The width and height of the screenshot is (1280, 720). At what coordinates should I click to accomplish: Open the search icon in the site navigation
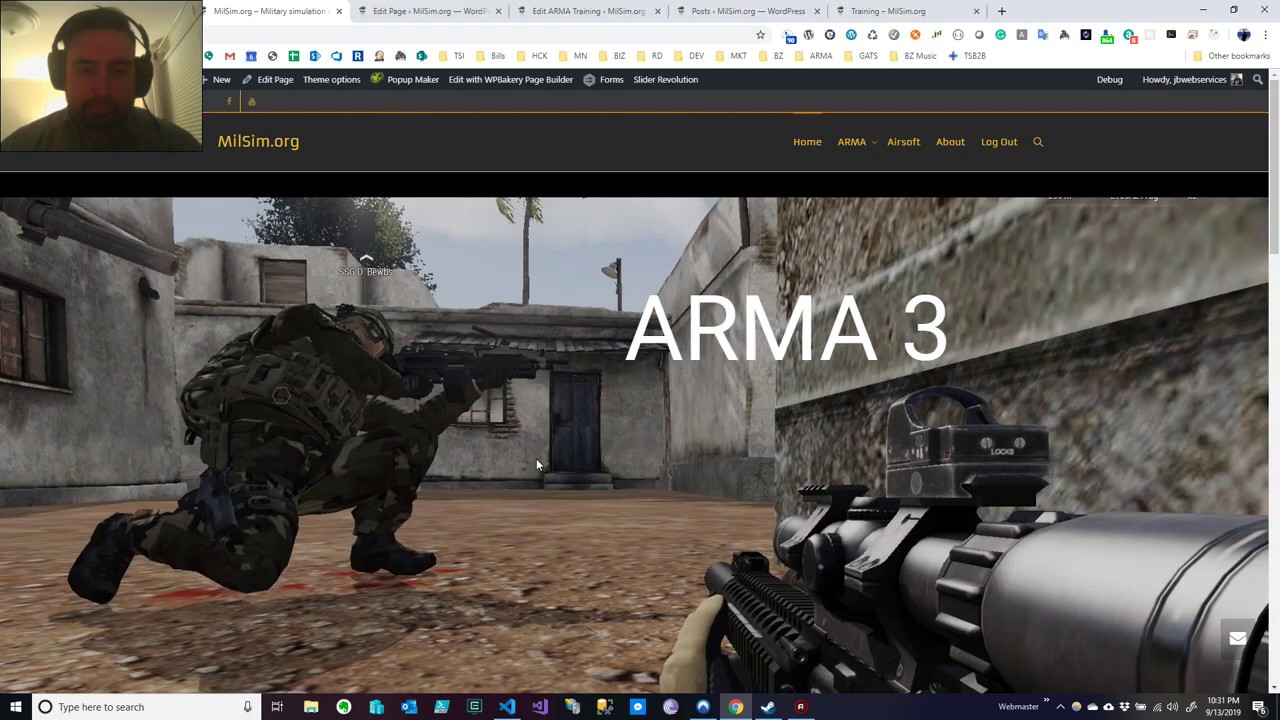tap(1038, 142)
